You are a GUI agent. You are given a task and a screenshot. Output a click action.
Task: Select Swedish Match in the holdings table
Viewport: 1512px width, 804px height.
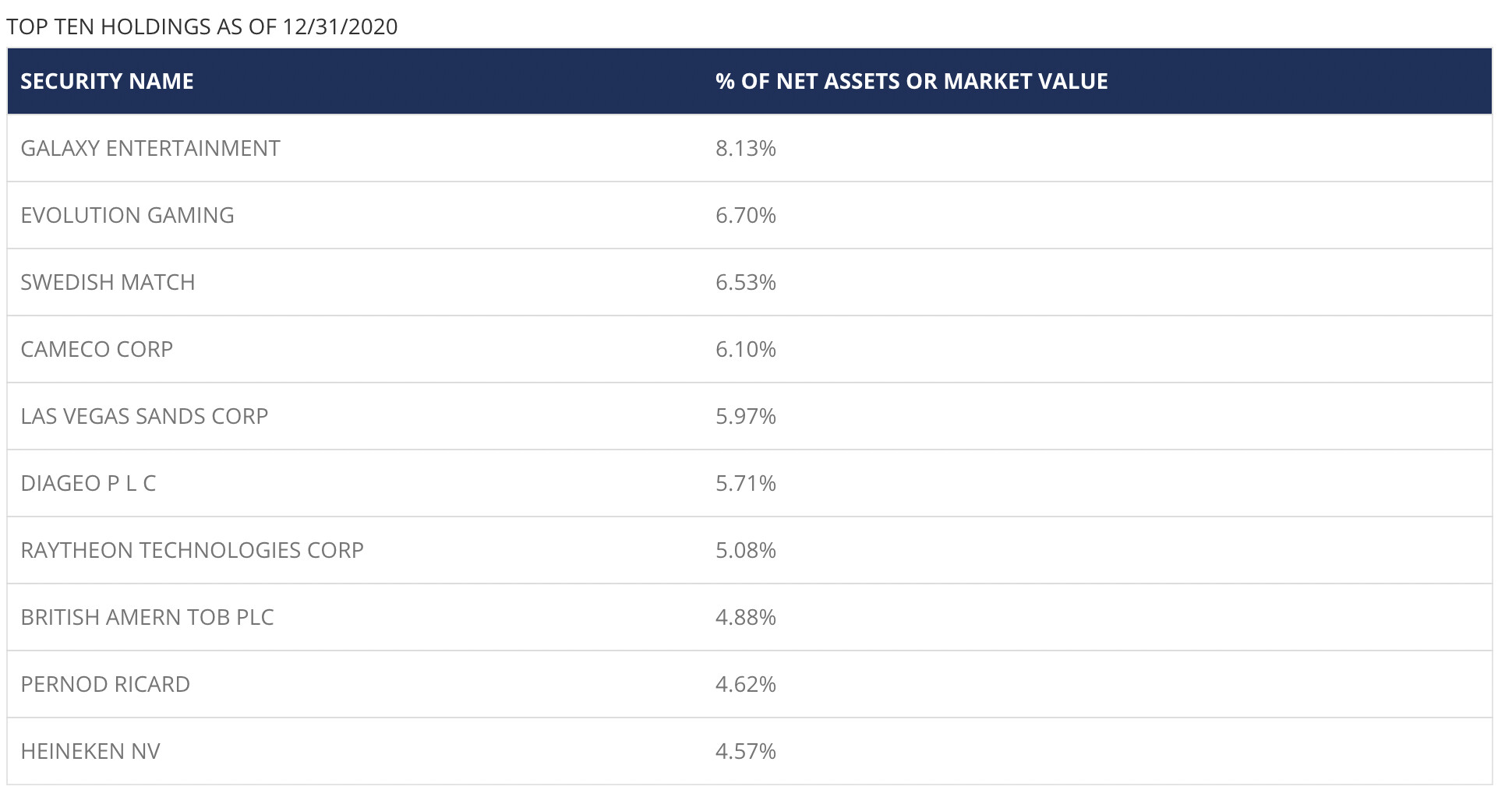[x=108, y=283]
